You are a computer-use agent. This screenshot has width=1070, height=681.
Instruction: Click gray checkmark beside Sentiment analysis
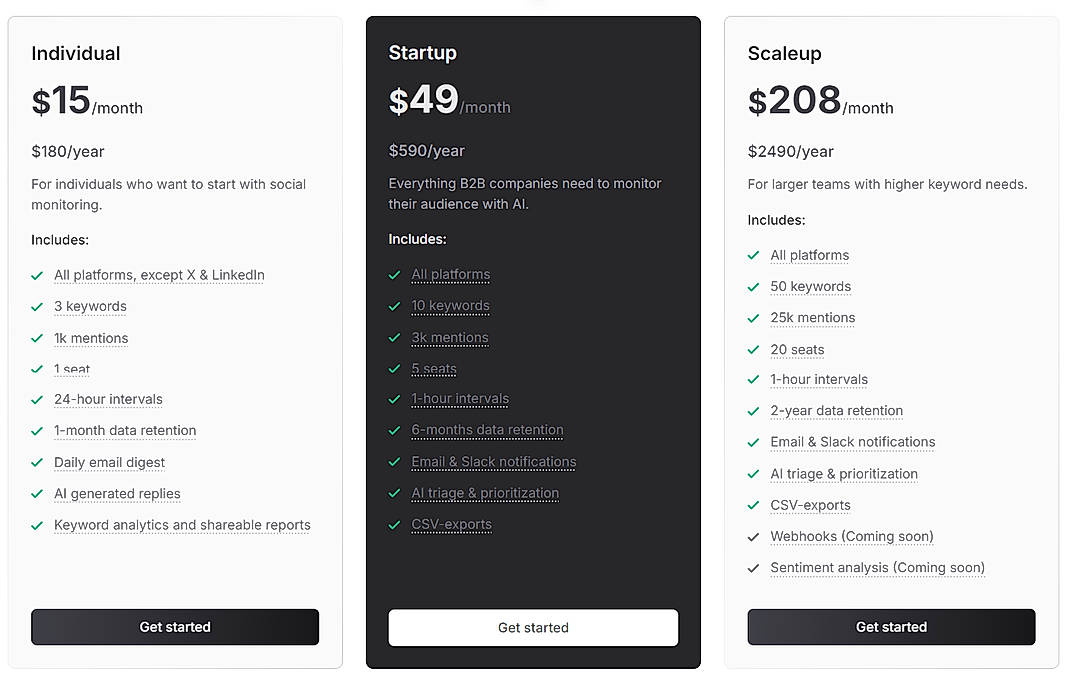pos(754,568)
